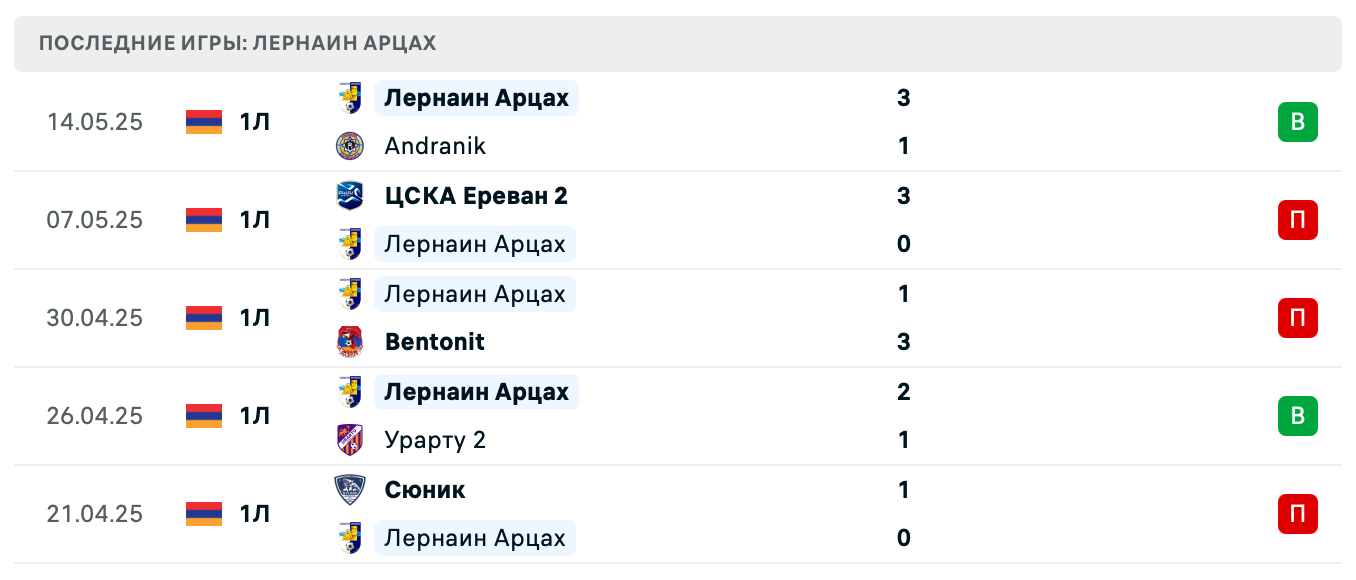Click the 1Л league label on the first row
Viewport: 1356px width, 580px height.
(x=254, y=122)
